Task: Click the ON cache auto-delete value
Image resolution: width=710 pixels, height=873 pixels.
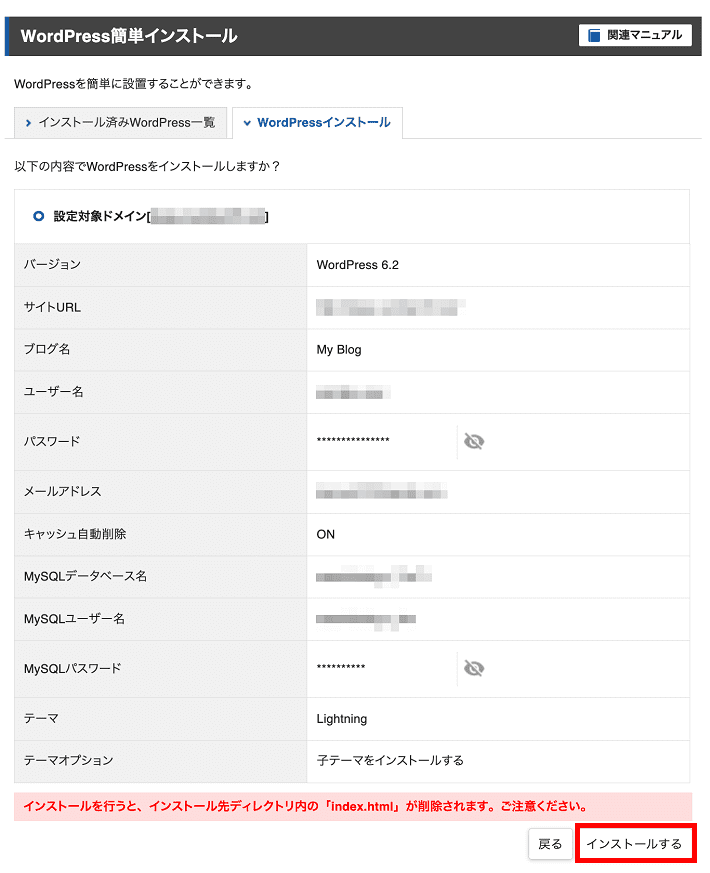Action: [x=325, y=534]
